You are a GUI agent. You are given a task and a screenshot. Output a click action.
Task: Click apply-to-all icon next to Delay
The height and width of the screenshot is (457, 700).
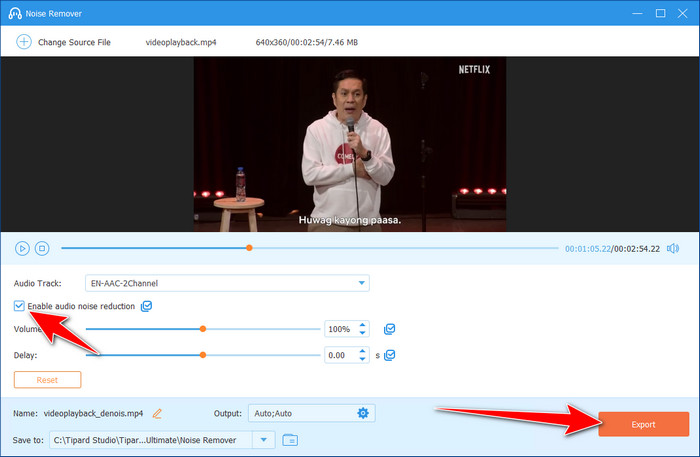(x=389, y=355)
